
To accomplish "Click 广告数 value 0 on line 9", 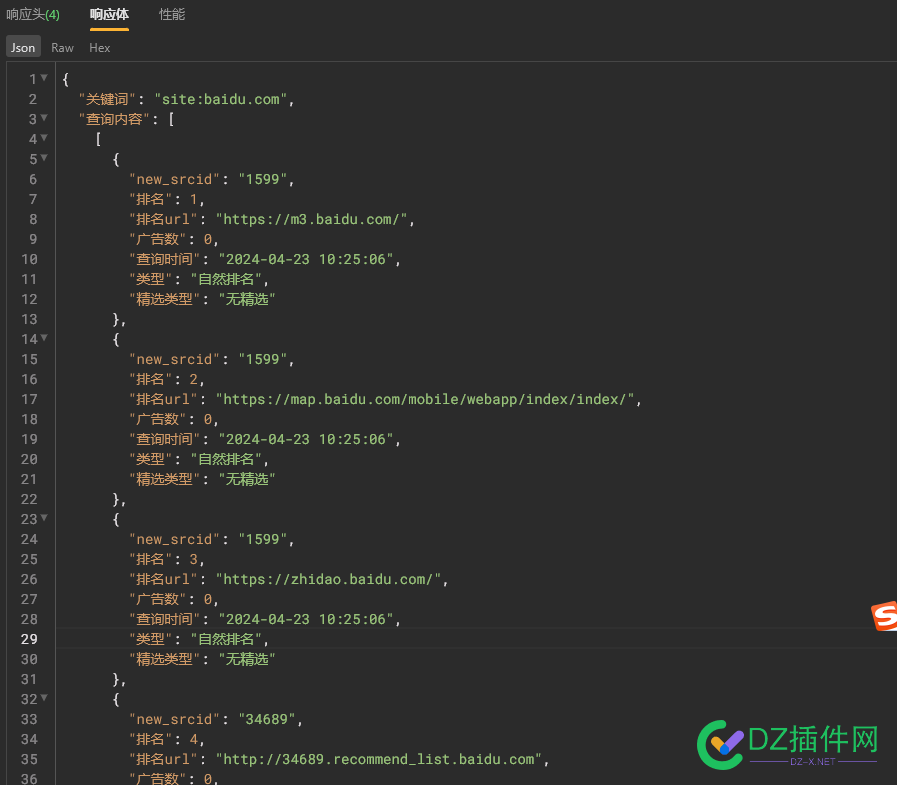I will coord(208,239).
